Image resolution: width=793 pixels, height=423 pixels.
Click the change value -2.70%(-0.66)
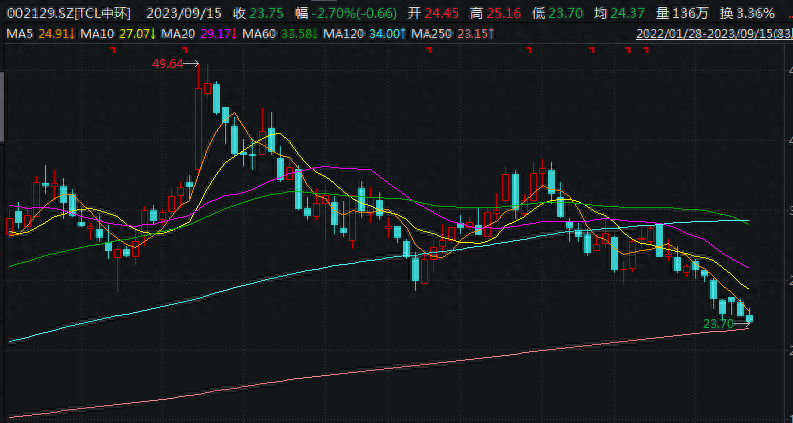coord(354,13)
